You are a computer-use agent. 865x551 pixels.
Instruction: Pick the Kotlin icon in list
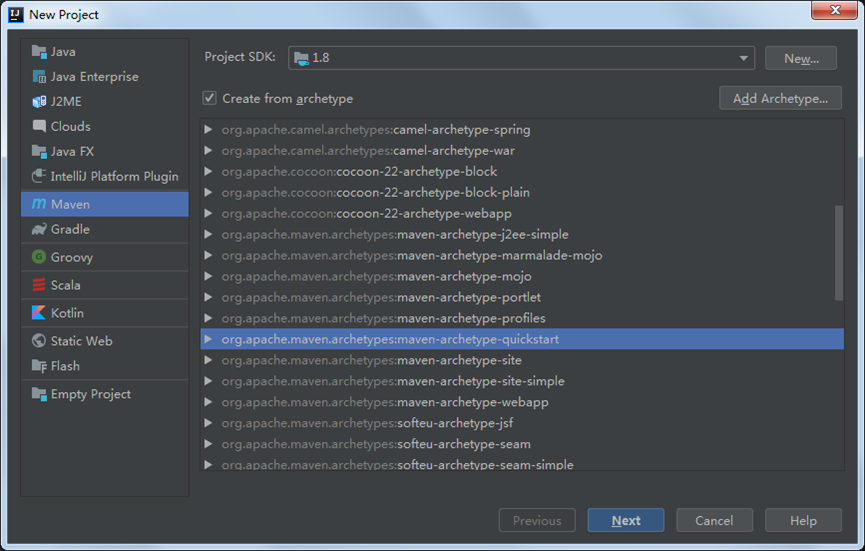(x=39, y=314)
